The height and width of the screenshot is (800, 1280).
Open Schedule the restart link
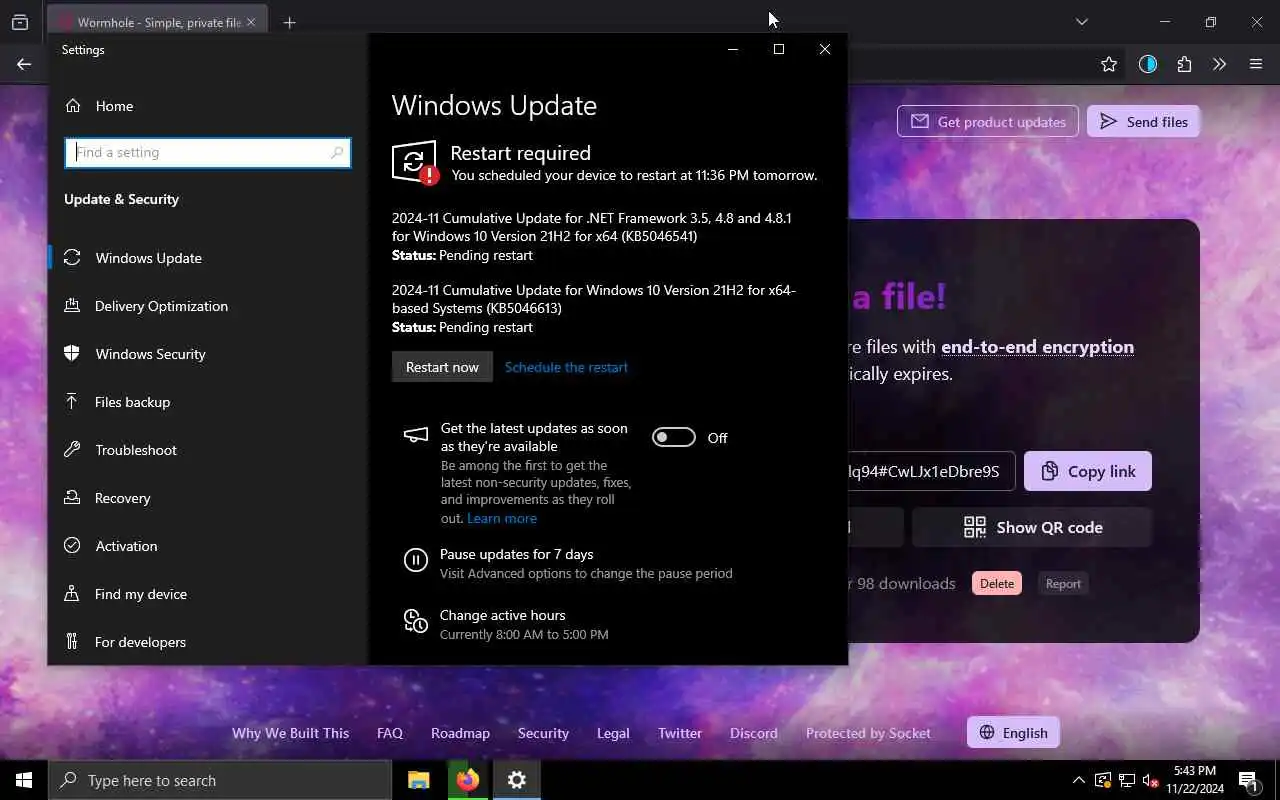pos(566,367)
